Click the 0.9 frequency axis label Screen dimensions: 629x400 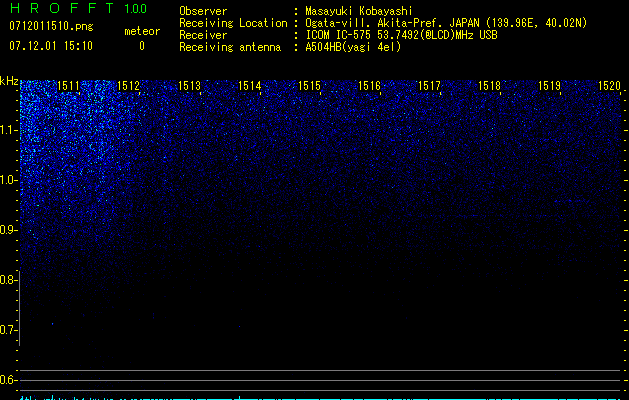click(7, 230)
